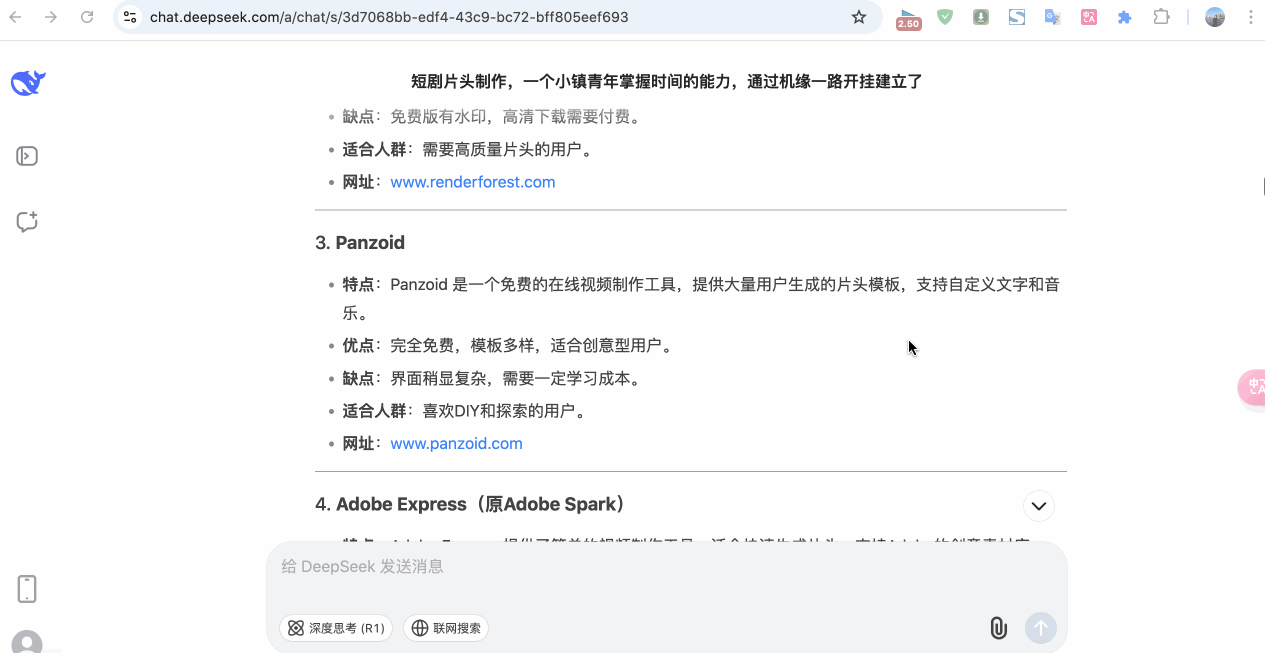Click the DeepSeek whale logo
Viewport: 1265px width, 653px height.
[28, 83]
